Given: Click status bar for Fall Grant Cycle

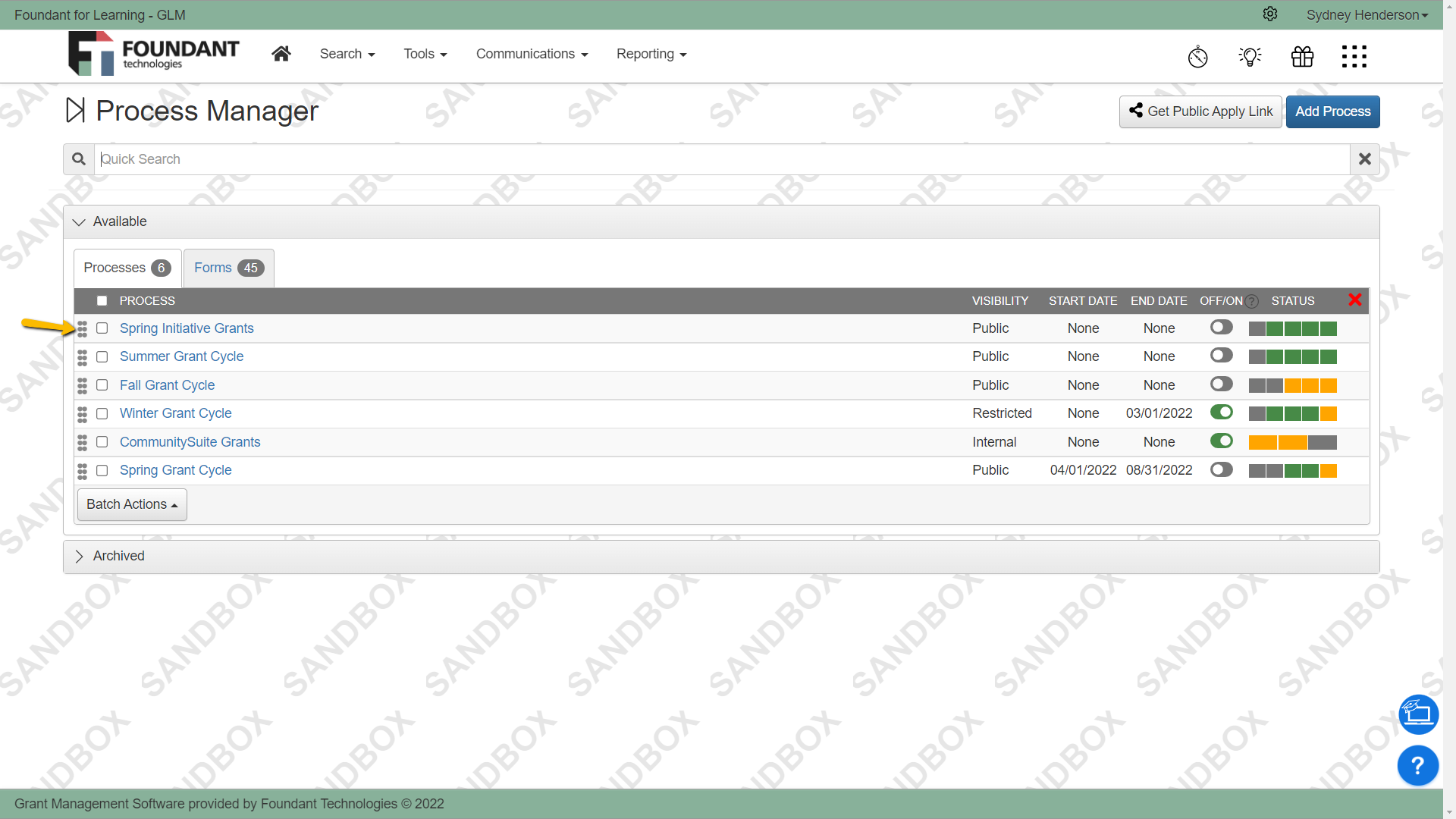Looking at the screenshot, I should click(1292, 385).
